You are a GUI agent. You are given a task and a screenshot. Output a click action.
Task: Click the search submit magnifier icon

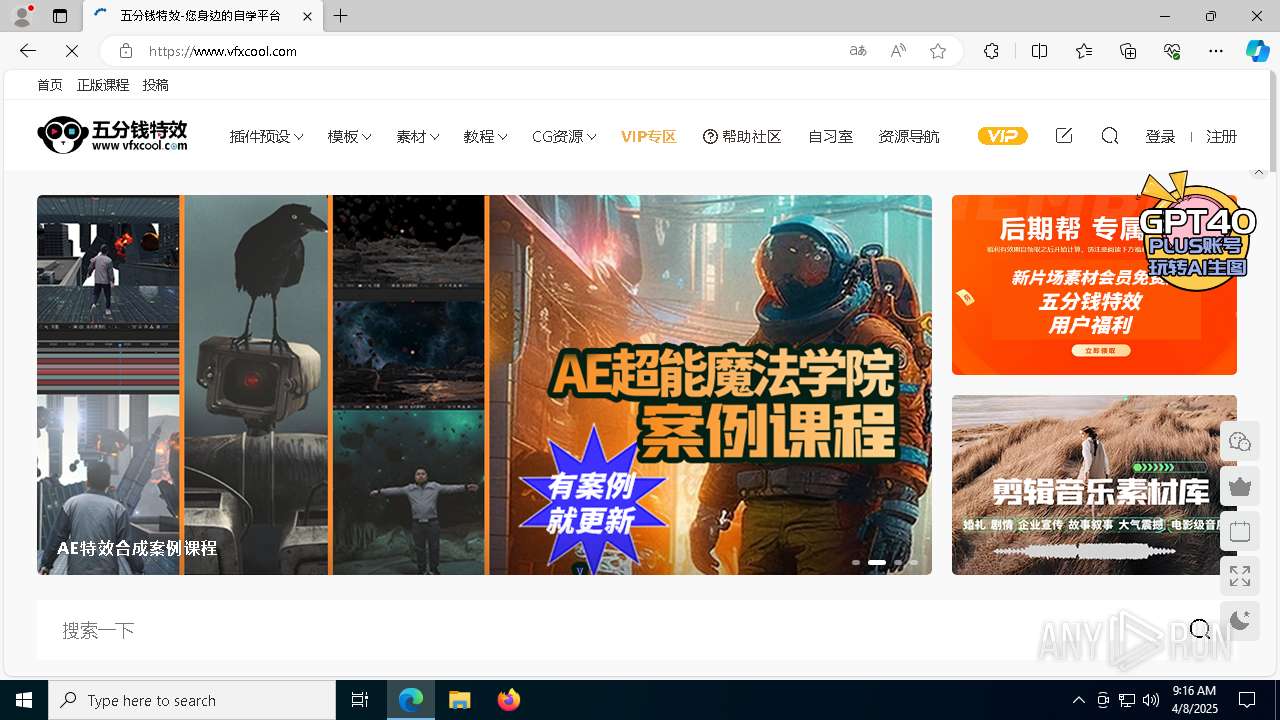click(x=1200, y=629)
